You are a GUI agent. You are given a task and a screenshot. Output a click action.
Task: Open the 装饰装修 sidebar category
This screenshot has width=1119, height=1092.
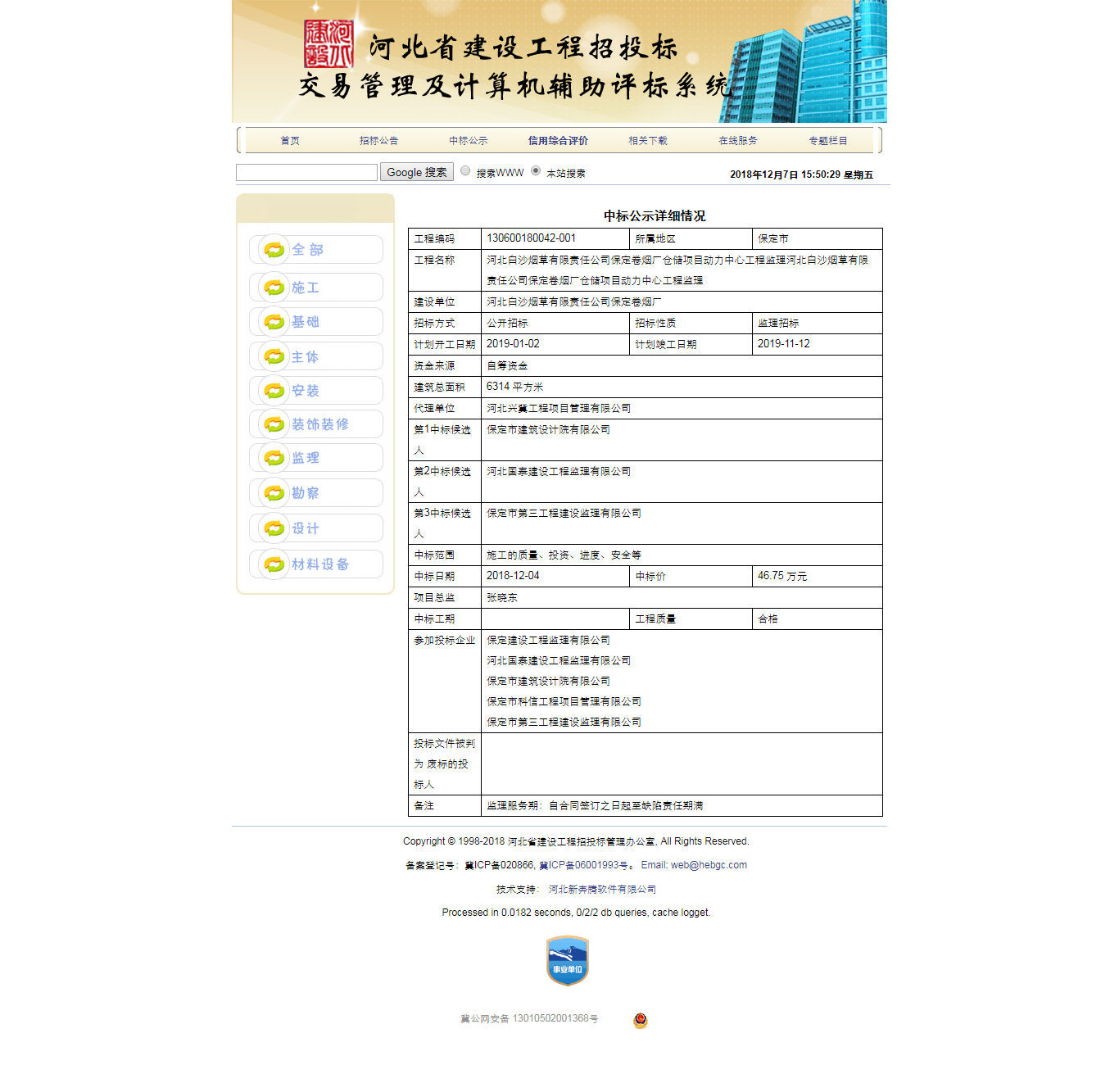(x=315, y=424)
